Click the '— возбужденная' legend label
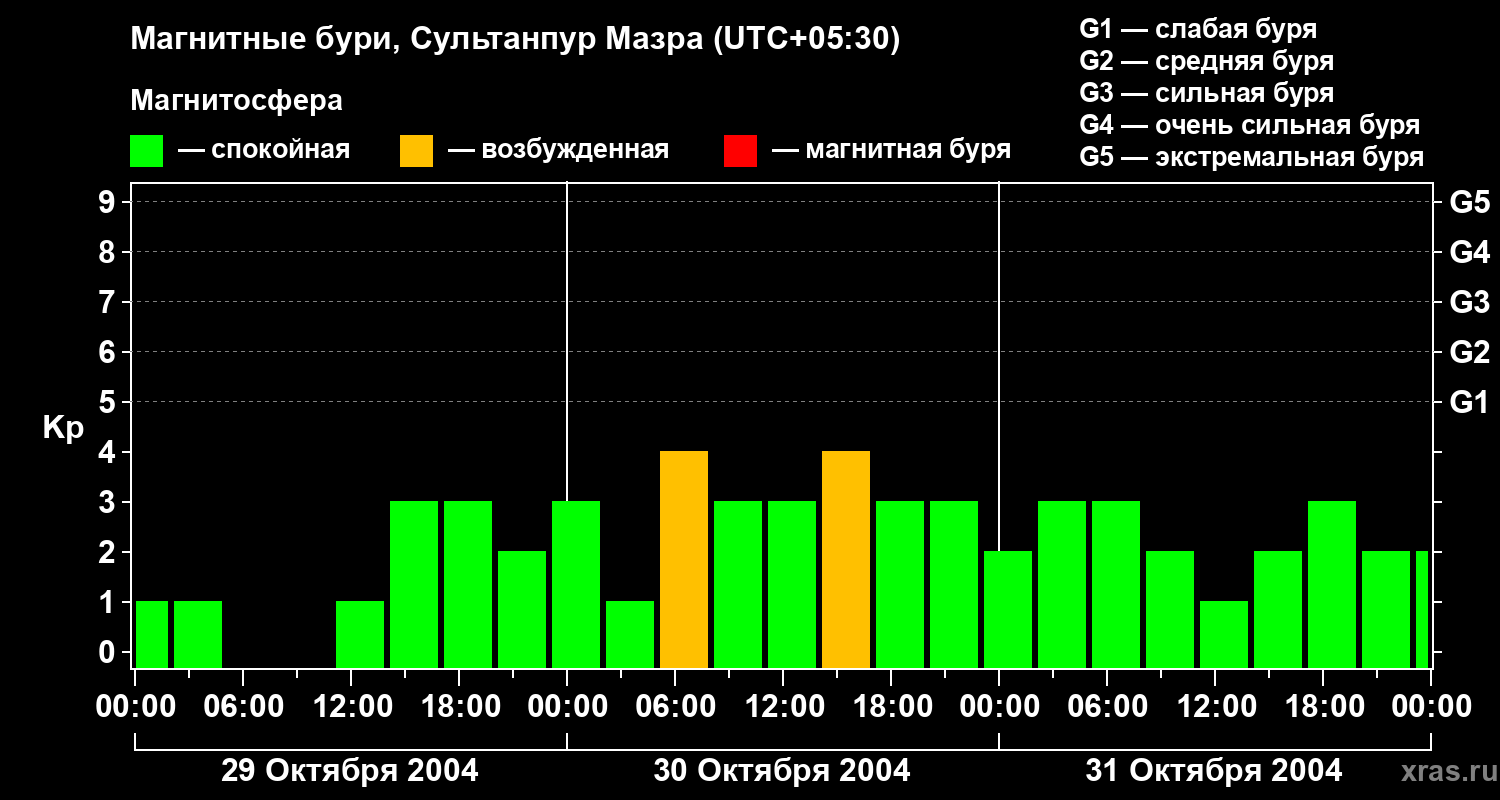 click(558, 150)
